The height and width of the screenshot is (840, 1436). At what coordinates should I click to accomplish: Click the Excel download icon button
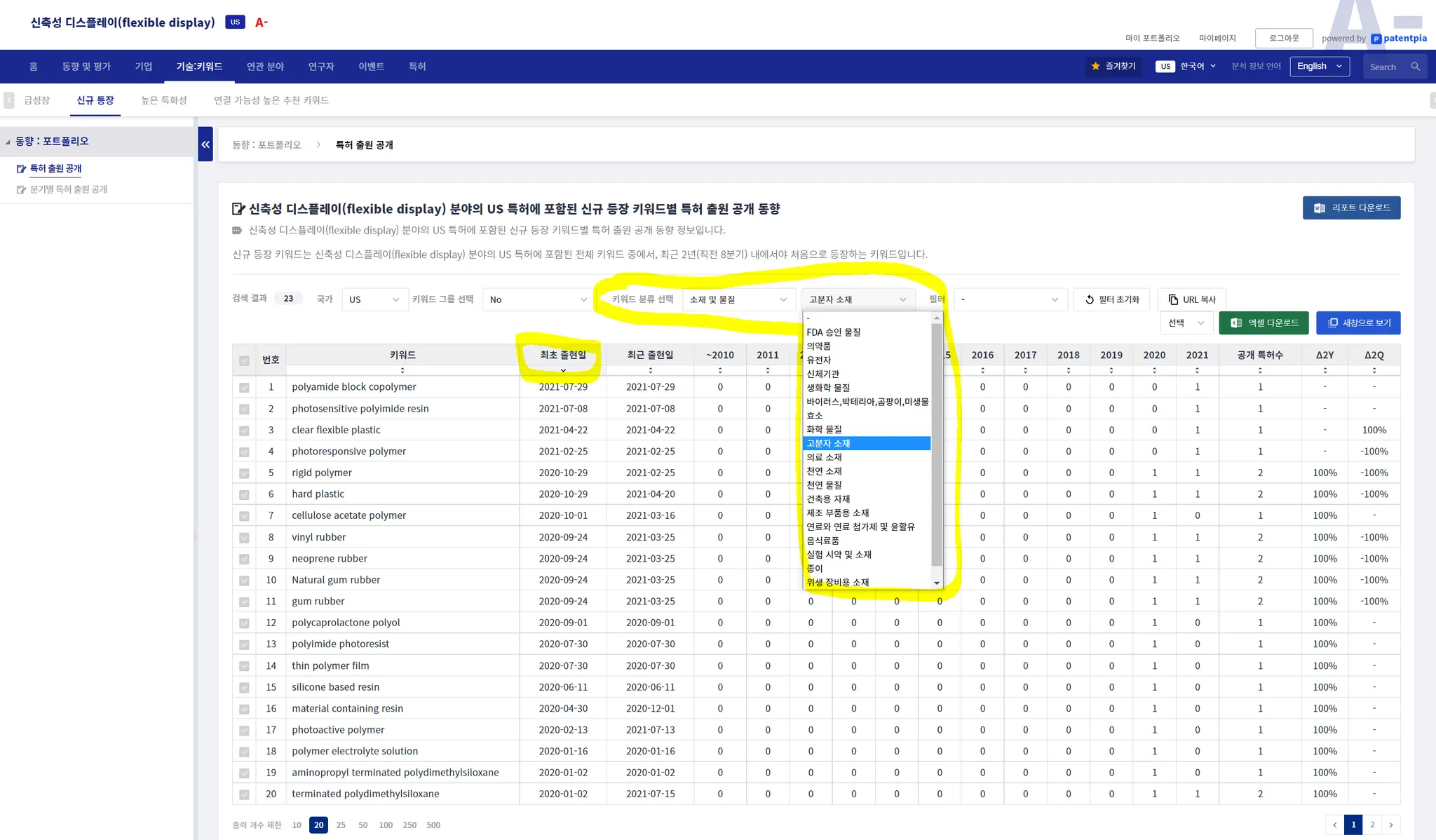tap(1236, 323)
